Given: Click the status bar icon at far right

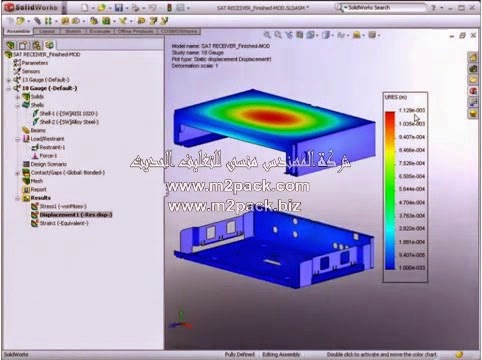Looking at the screenshot, I should point(460,354).
